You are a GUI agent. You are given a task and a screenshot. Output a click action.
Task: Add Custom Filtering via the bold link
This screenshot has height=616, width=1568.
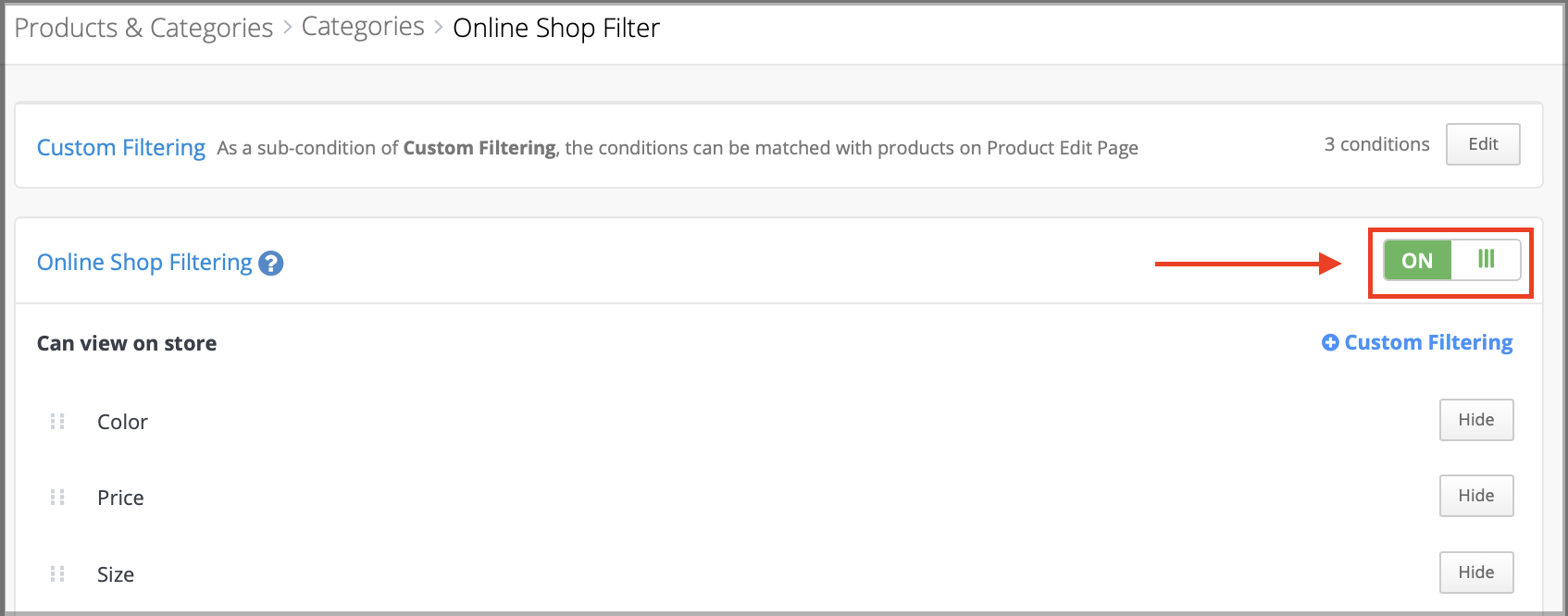[1428, 342]
